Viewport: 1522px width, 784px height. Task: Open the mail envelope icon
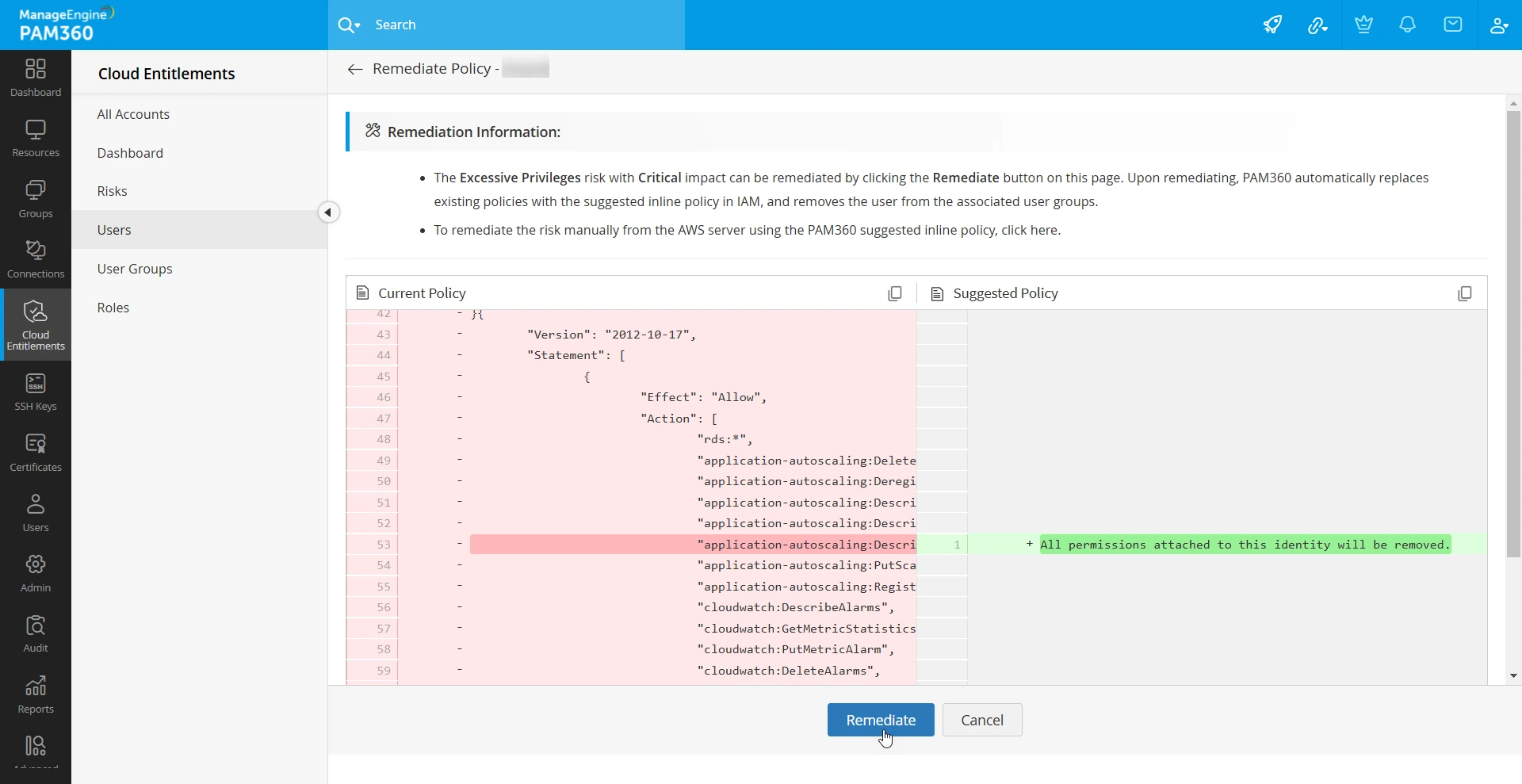click(x=1452, y=25)
